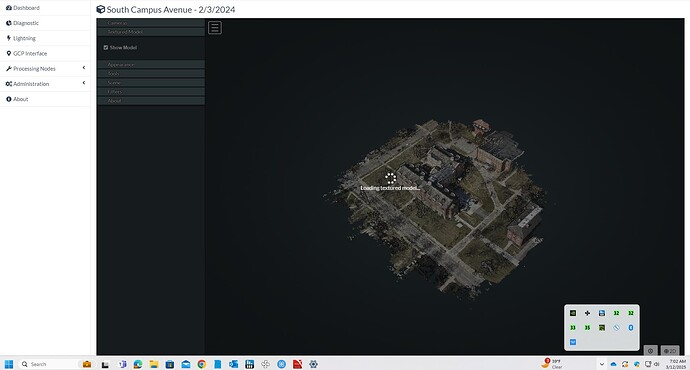Uncheck the Show Model checkbox
The height and width of the screenshot is (370, 690).
106,48
